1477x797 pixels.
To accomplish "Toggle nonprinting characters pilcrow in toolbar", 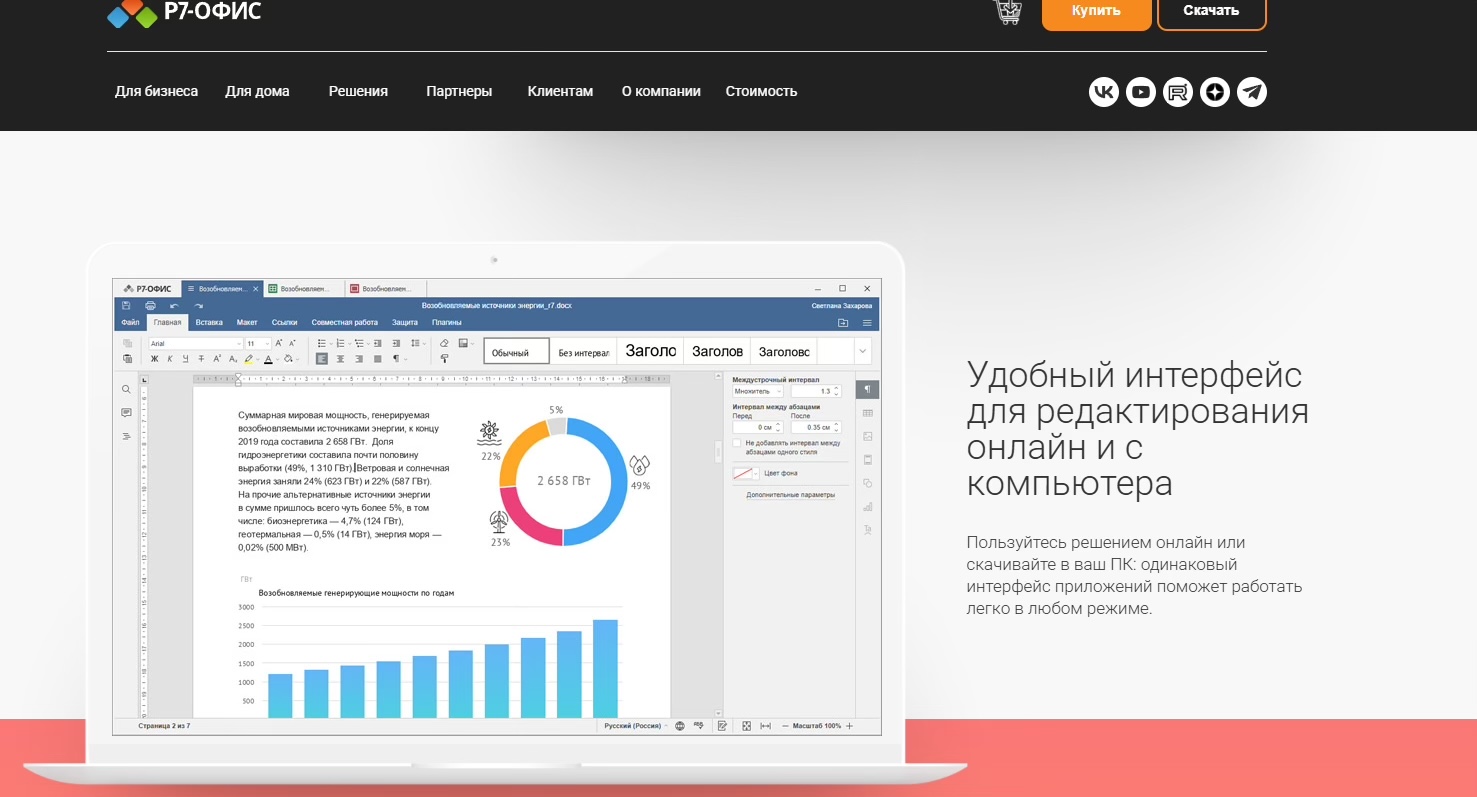I will tap(397, 358).
